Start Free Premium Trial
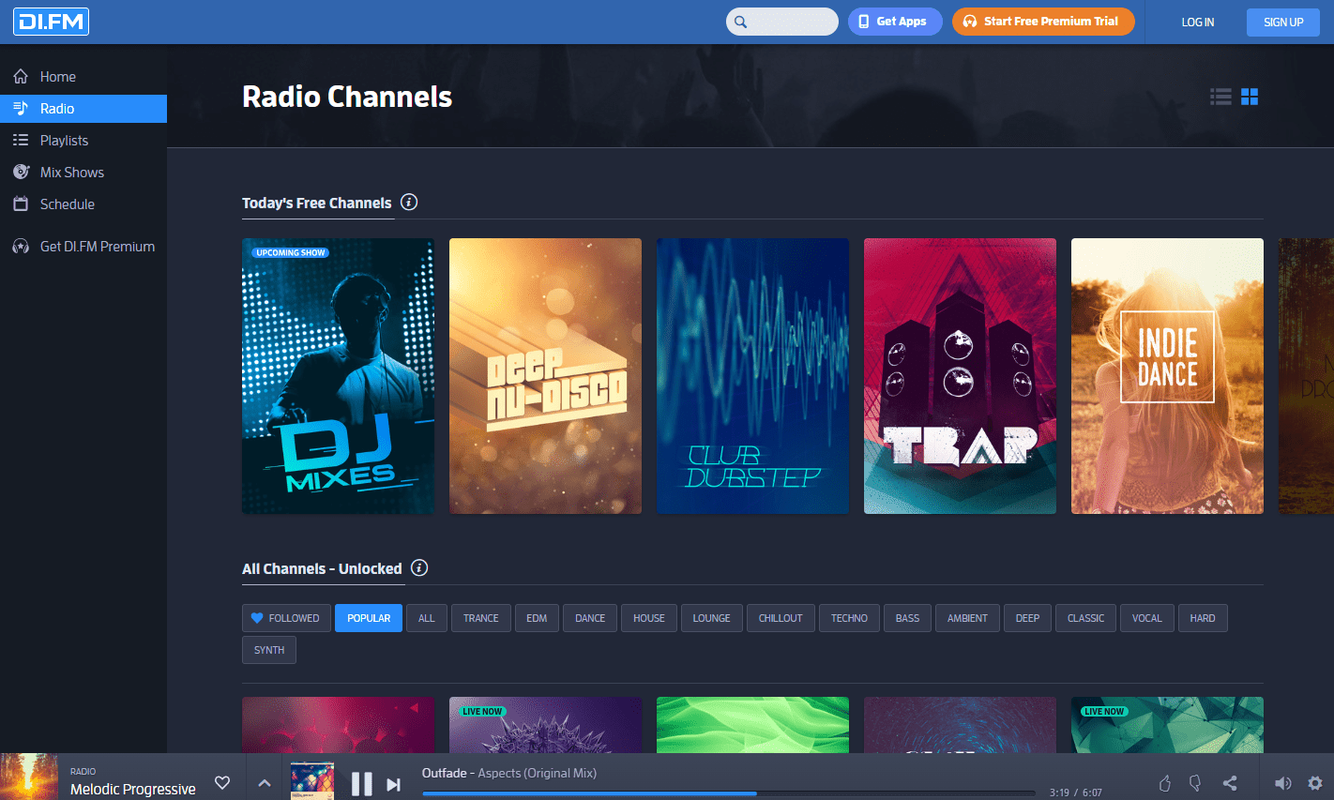1334x800 pixels. pyautogui.click(x=1043, y=21)
